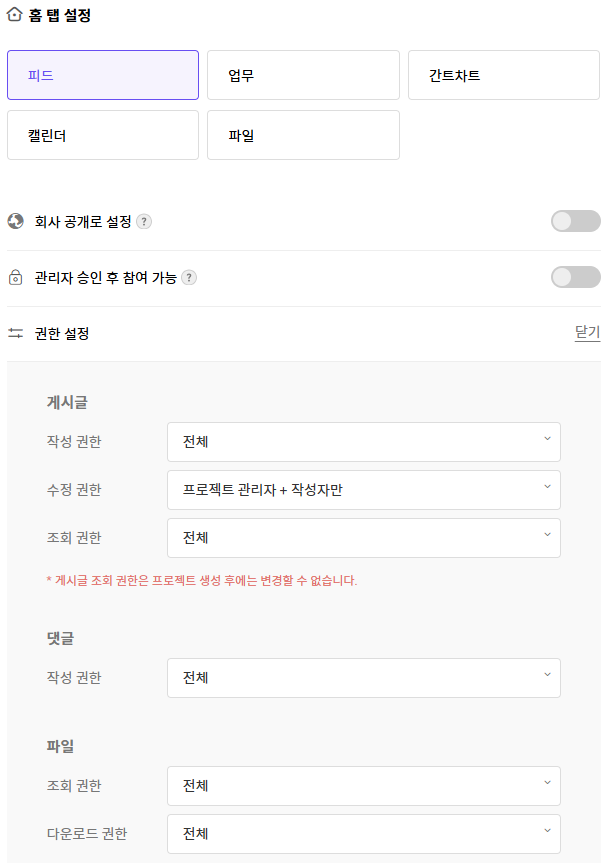Select 피드 as home tab

pyautogui.click(x=103, y=75)
